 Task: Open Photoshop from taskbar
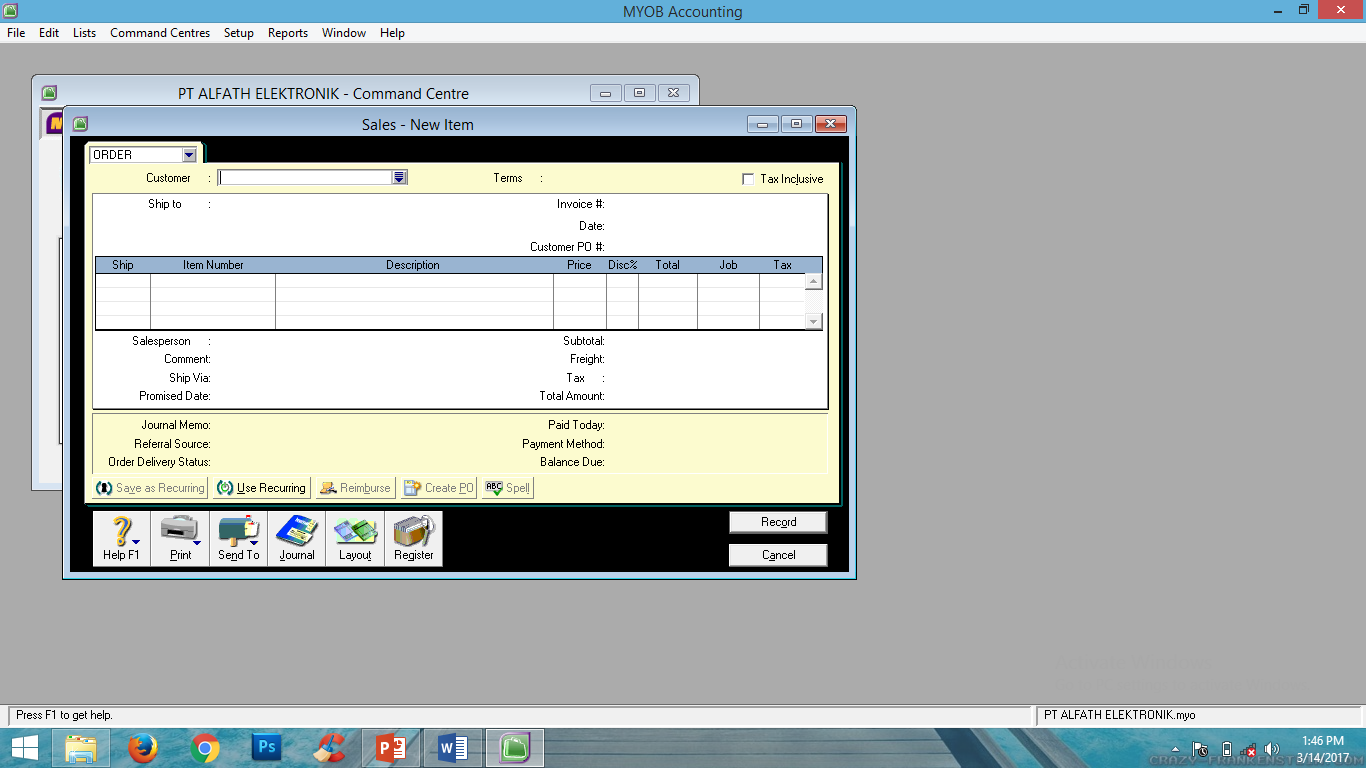tap(267, 748)
